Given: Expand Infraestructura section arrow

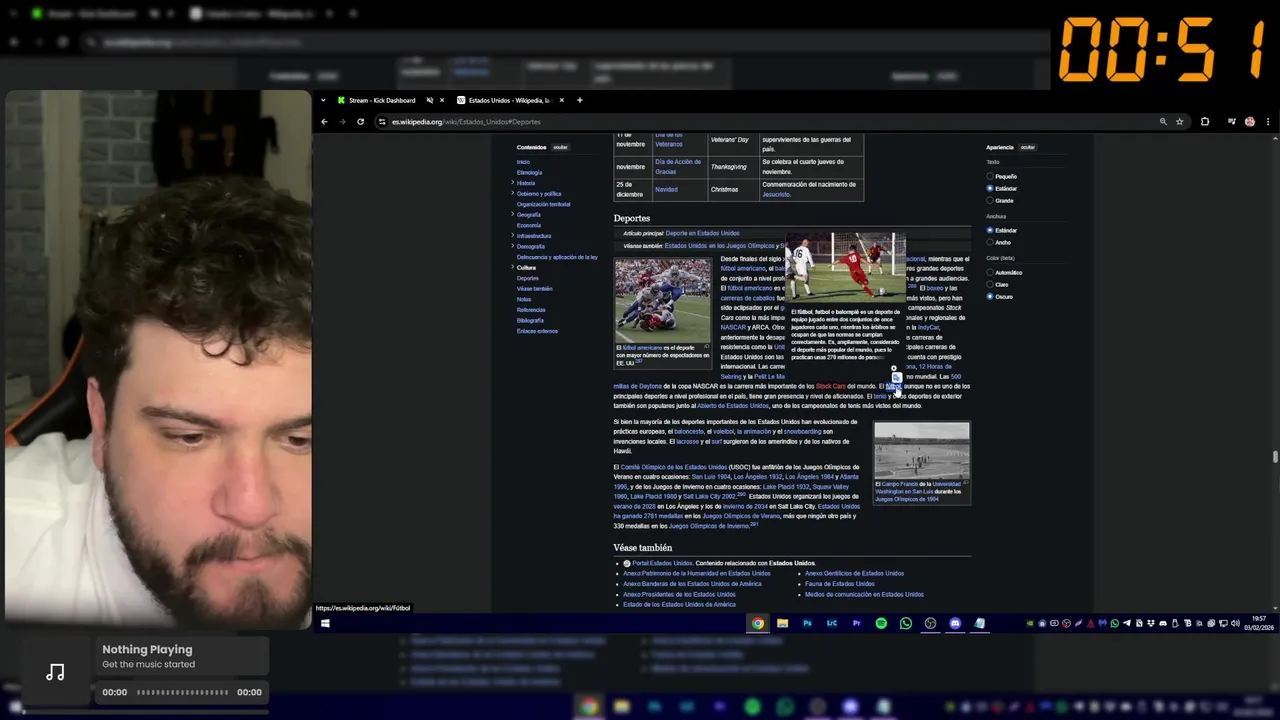Looking at the screenshot, I should point(513,235).
